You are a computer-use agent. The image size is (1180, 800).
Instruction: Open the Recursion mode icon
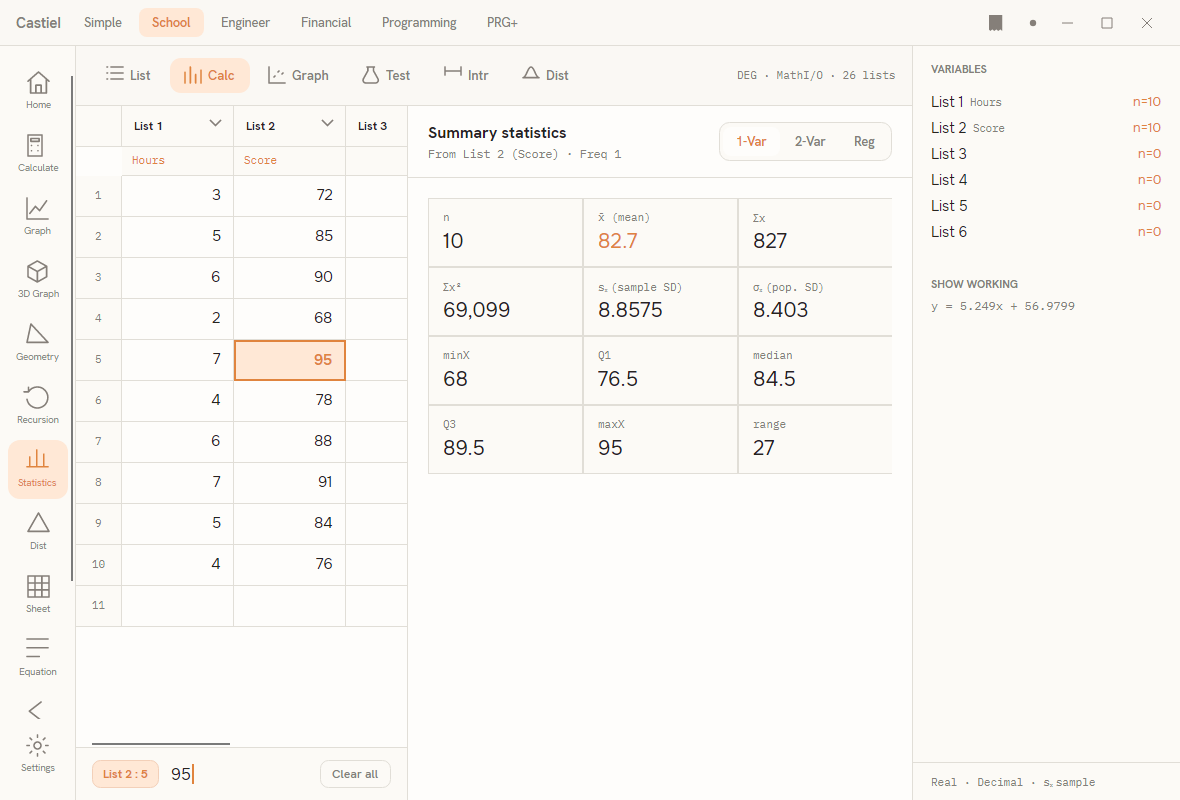pyautogui.click(x=38, y=406)
